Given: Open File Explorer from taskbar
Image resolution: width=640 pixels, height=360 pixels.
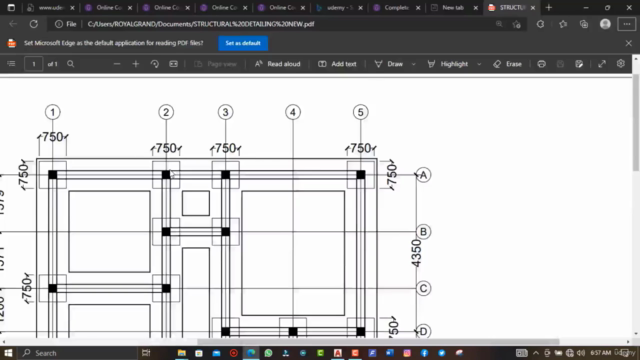Looking at the screenshot, I should [182, 353].
